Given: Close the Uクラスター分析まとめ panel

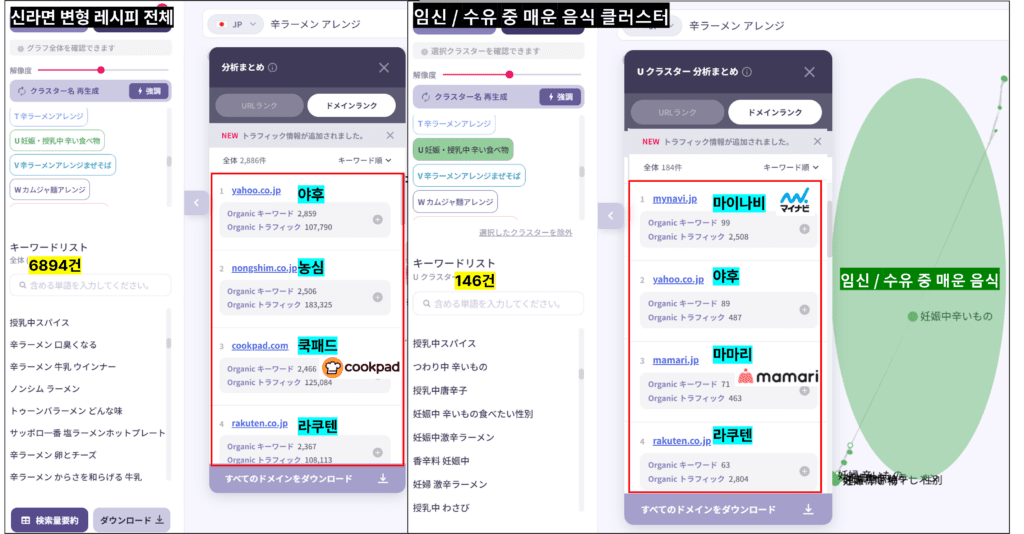Looking at the screenshot, I should [809, 72].
